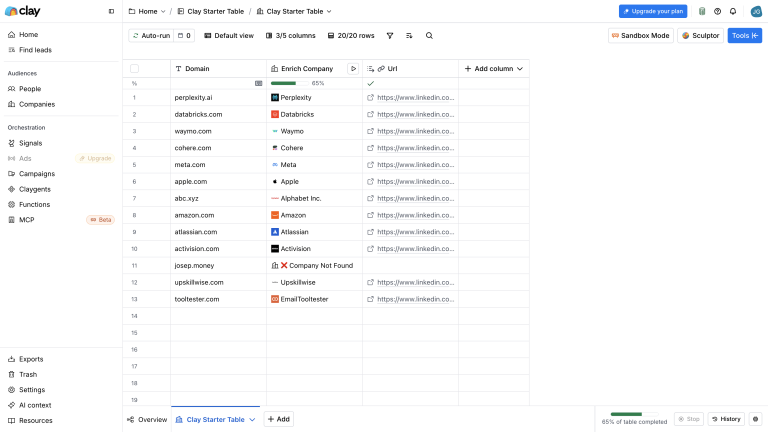Viewport: 768px width, 432px height.
Task: Open People audiences
Action: coord(24,89)
